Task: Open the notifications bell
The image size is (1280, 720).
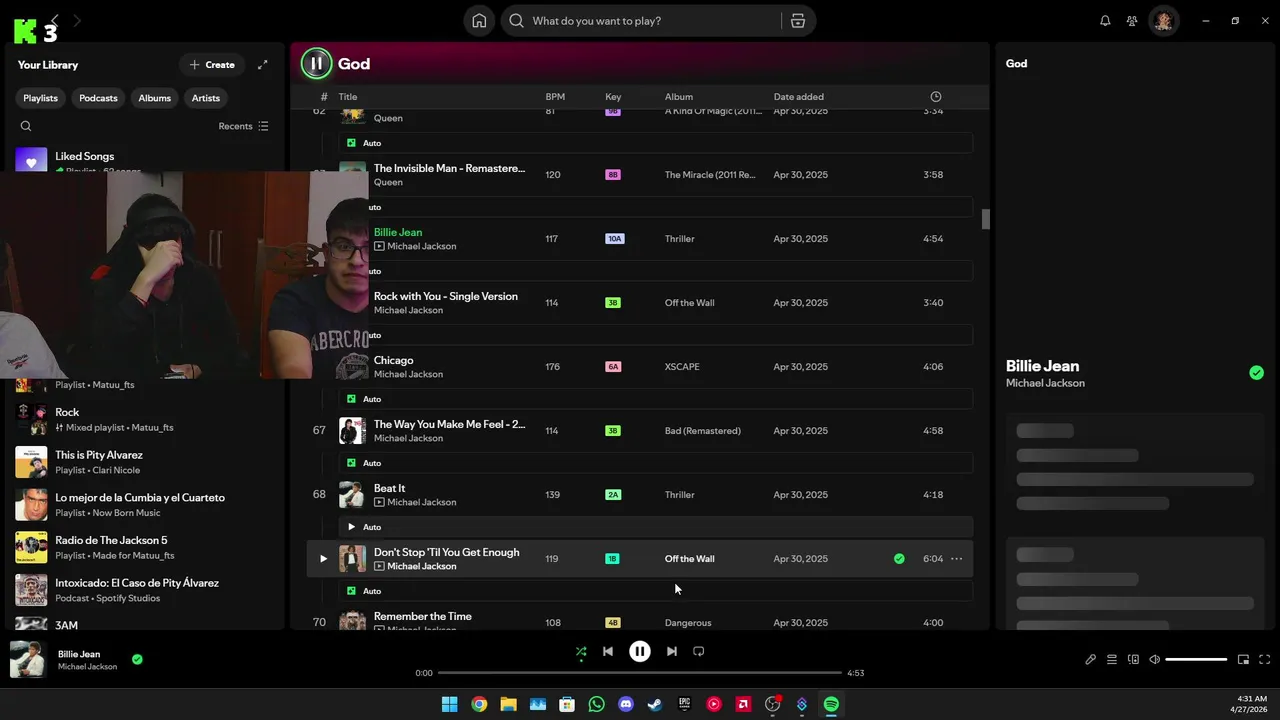Action: click(x=1105, y=21)
